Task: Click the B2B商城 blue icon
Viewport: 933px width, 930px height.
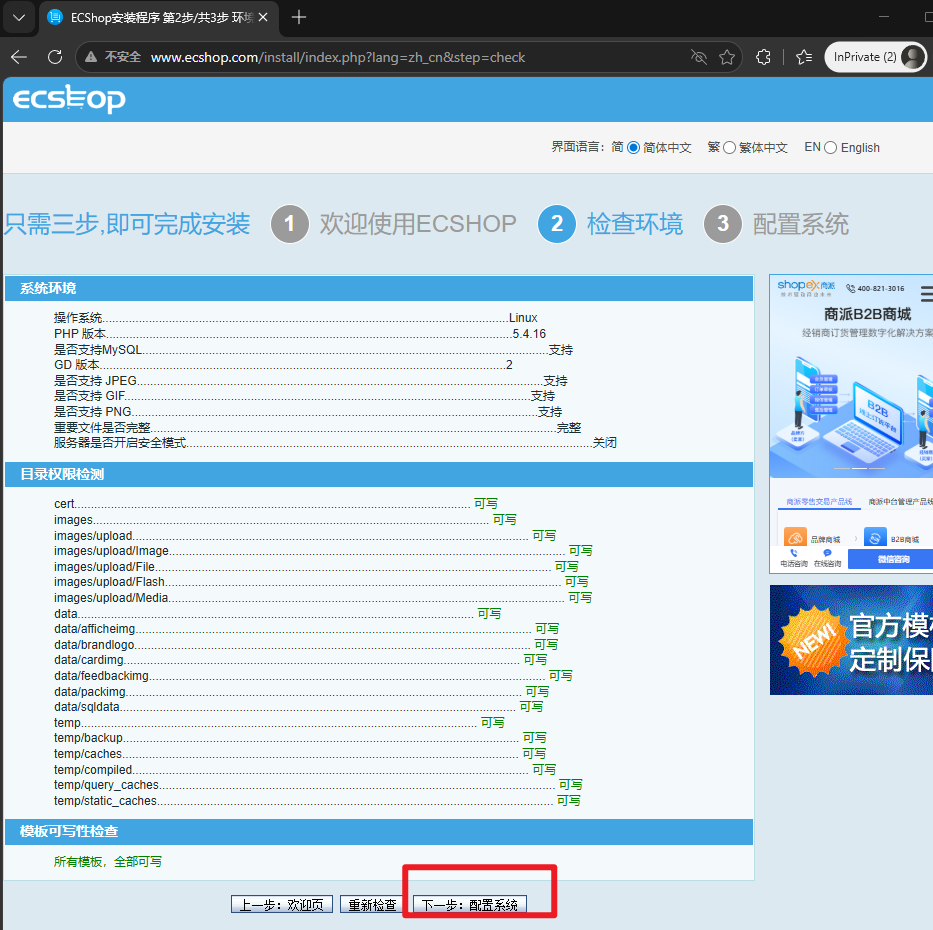Action: click(875, 538)
